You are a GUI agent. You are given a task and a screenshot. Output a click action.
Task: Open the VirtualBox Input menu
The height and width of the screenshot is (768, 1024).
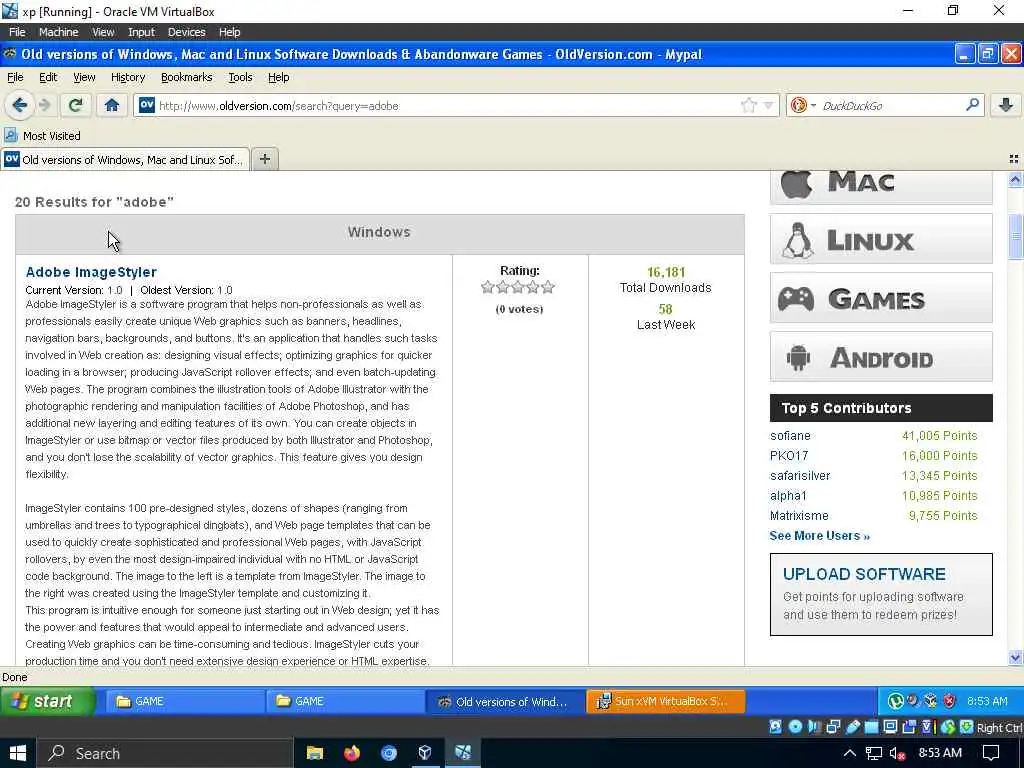[141, 31]
